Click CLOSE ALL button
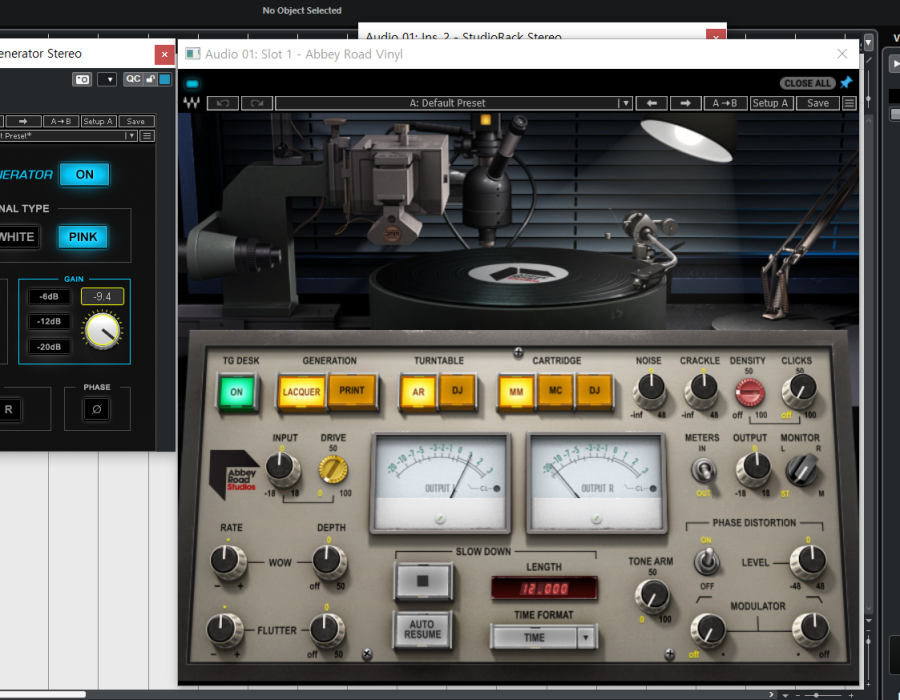Screen dimensions: 900x700 pos(807,83)
